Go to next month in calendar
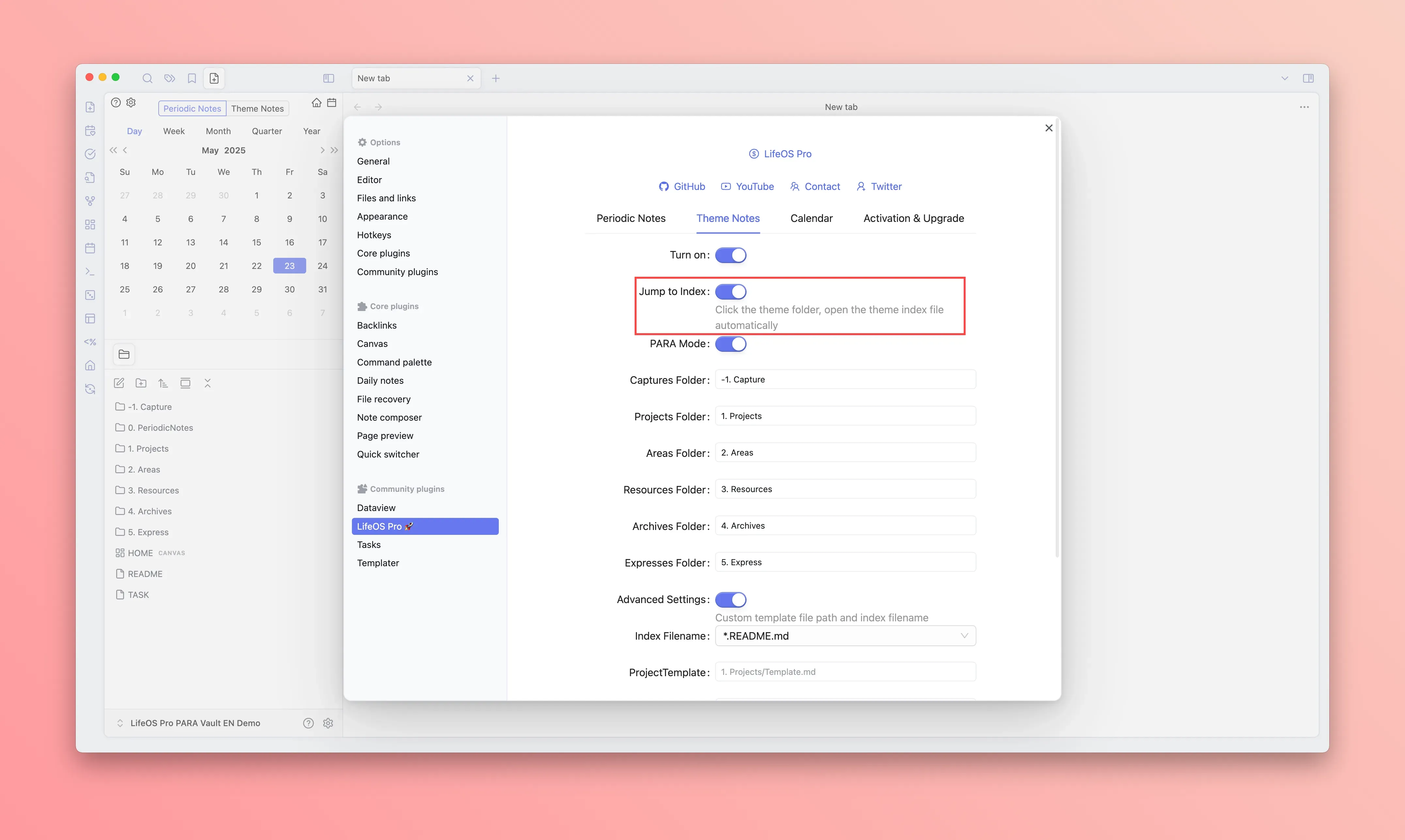Viewport: 1405px width, 840px height. coord(322,150)
